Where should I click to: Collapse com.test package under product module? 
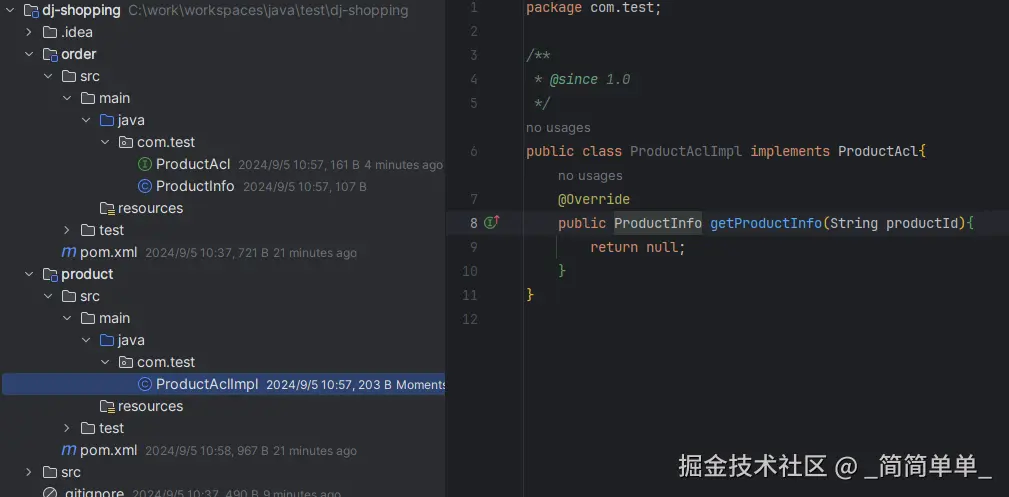click(105, 362)
